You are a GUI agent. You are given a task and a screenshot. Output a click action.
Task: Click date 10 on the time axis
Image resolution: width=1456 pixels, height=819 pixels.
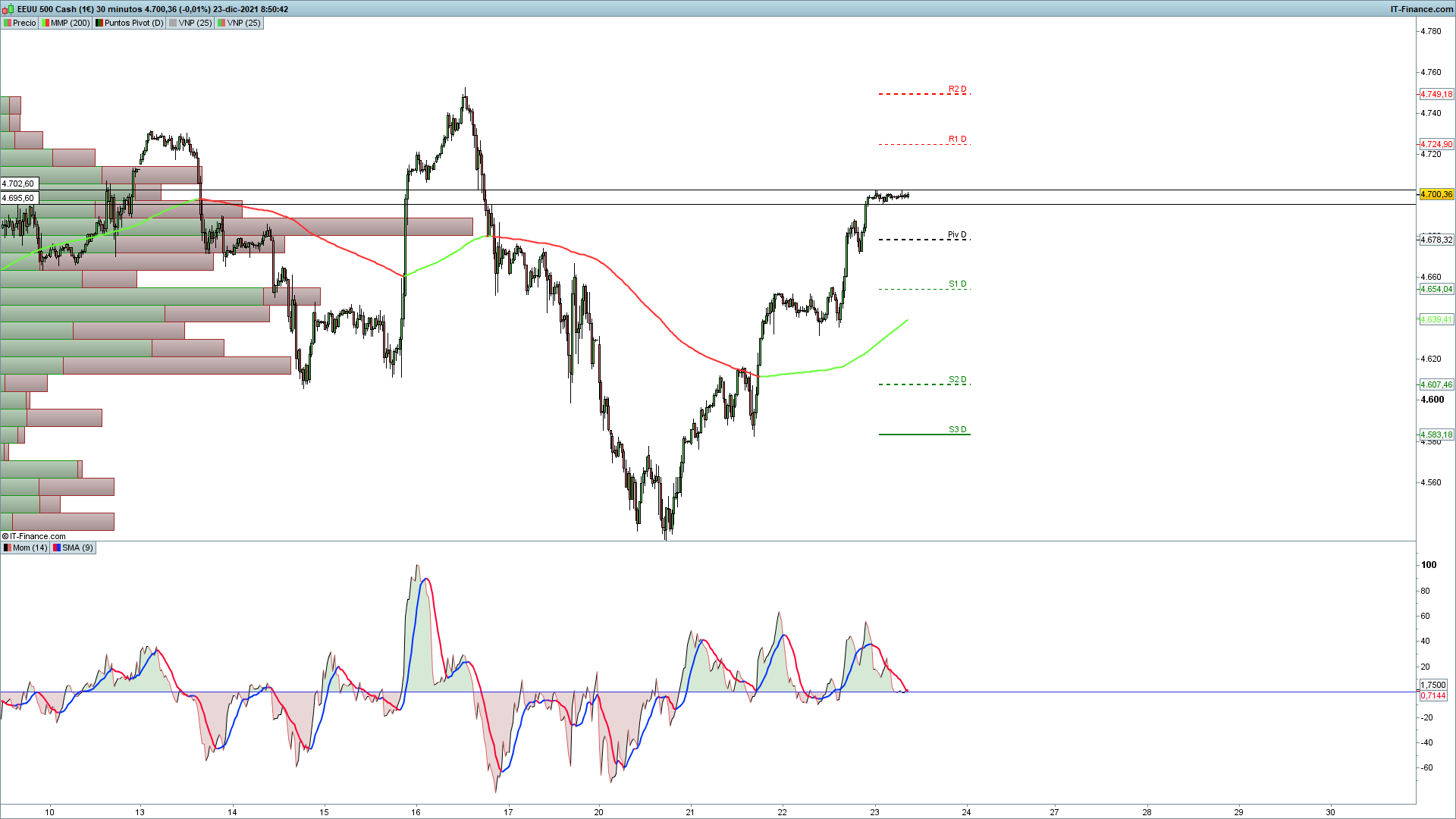(x=49, y=812)
